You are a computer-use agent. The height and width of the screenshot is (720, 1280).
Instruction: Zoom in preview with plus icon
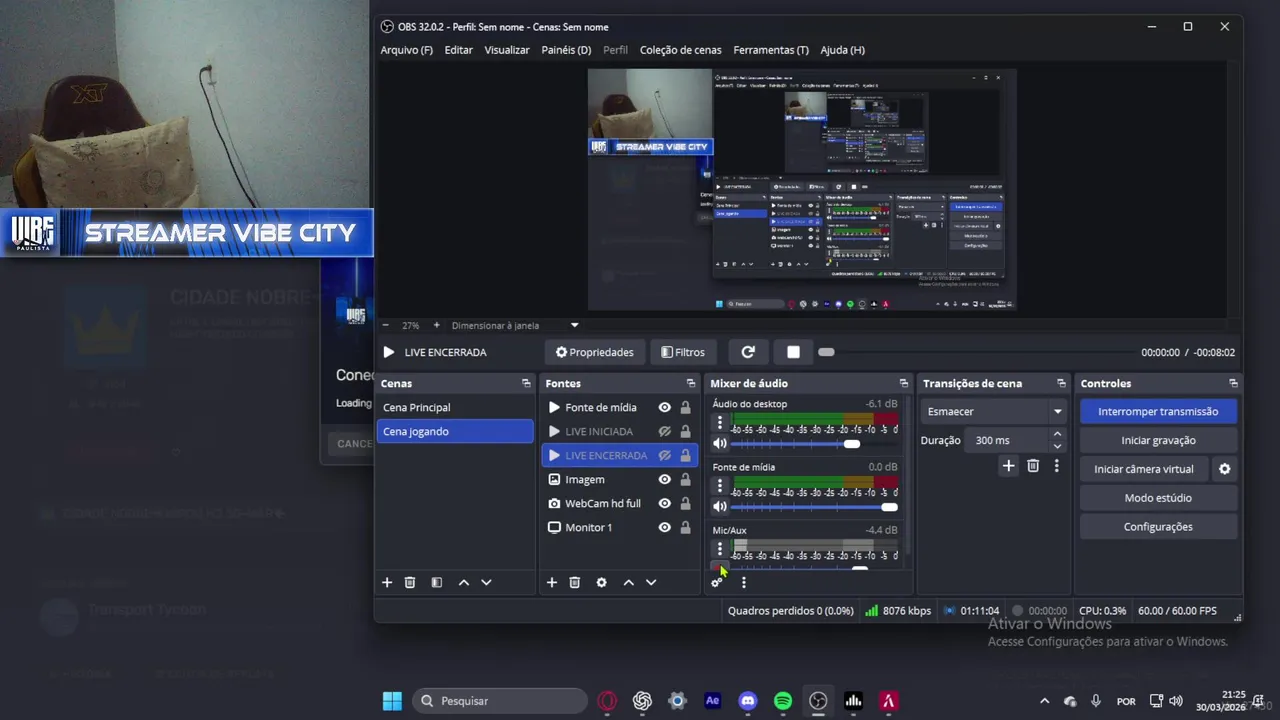tap(436, 325)
